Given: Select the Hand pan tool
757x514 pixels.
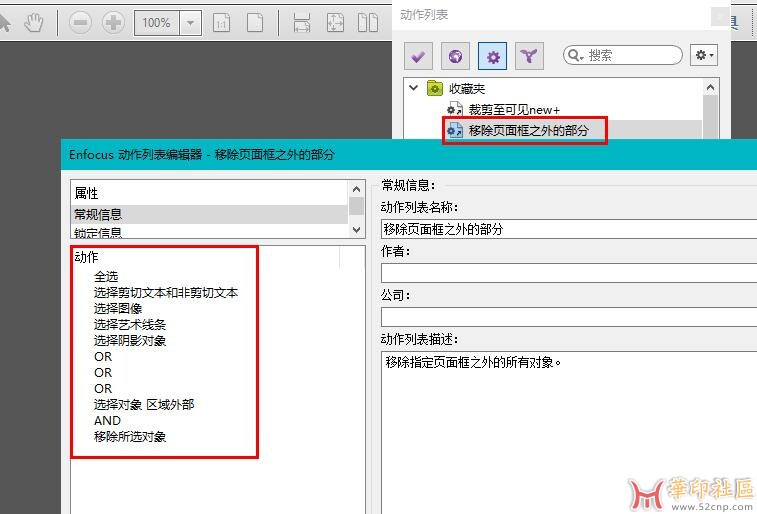Looking at the screenshot, I should [x=34, y=22].
